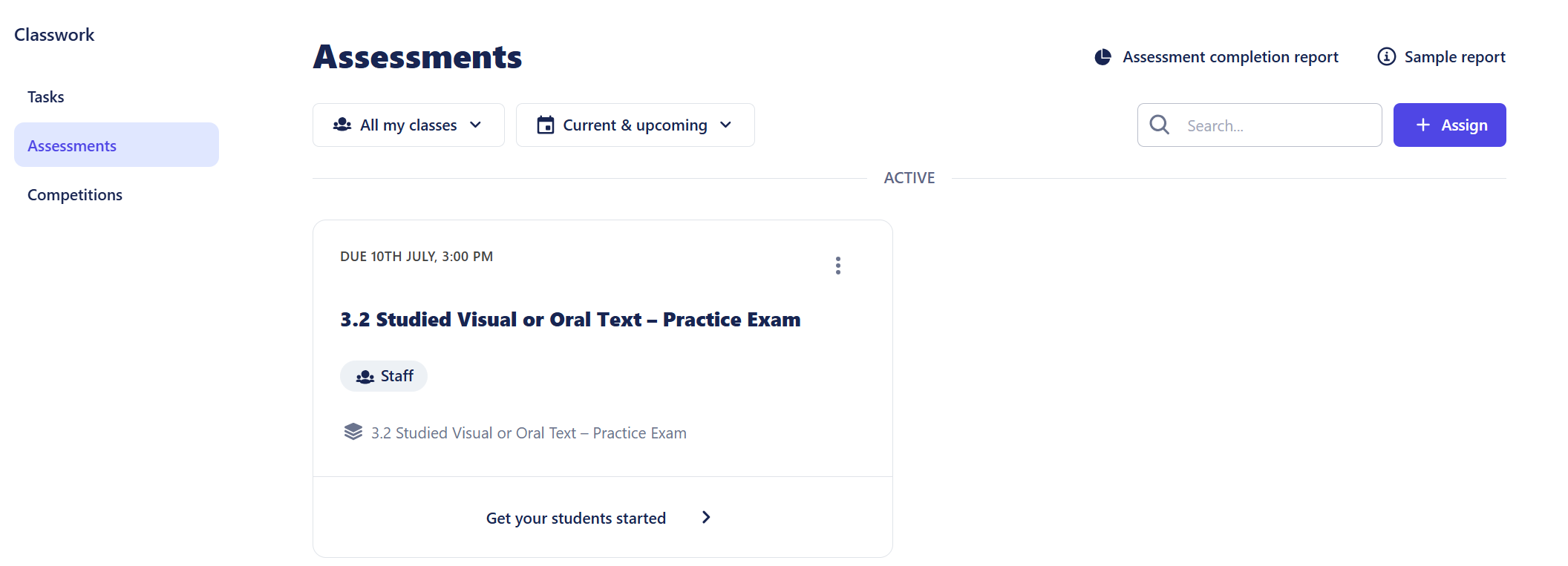Click the layers stack icon under Staff
Viewport: 1568px width, 566px height.
coord(353,432)
